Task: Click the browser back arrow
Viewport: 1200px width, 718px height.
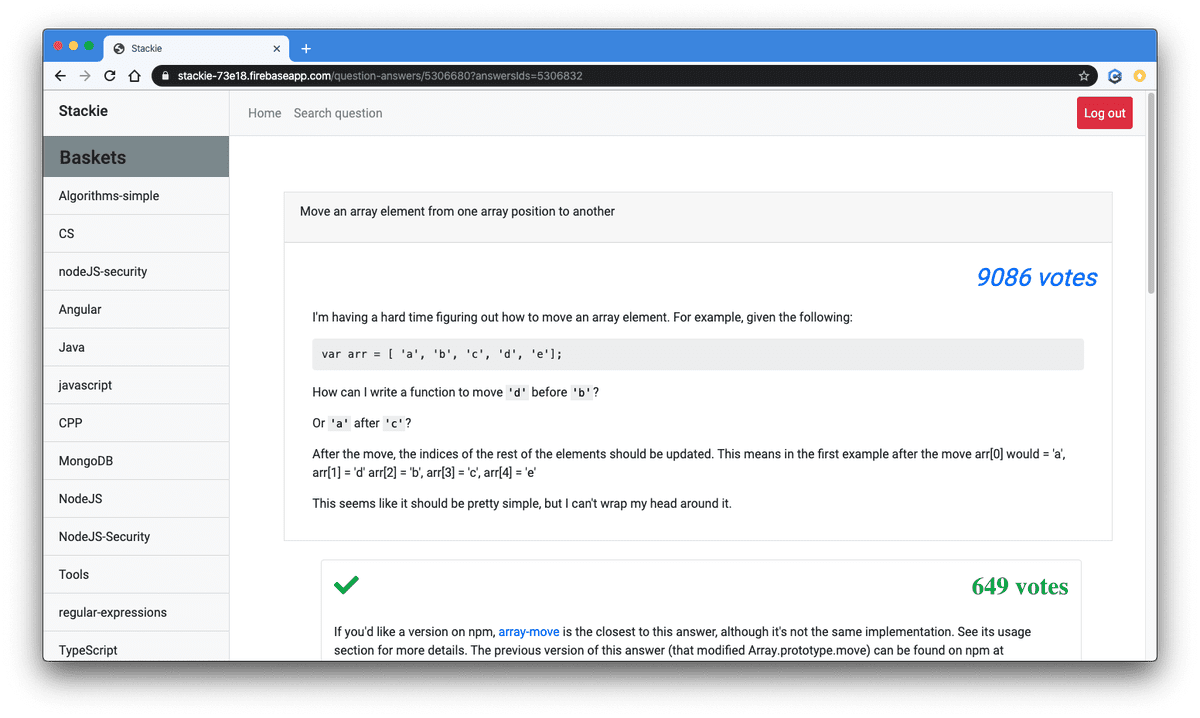Action: [61, 76]
